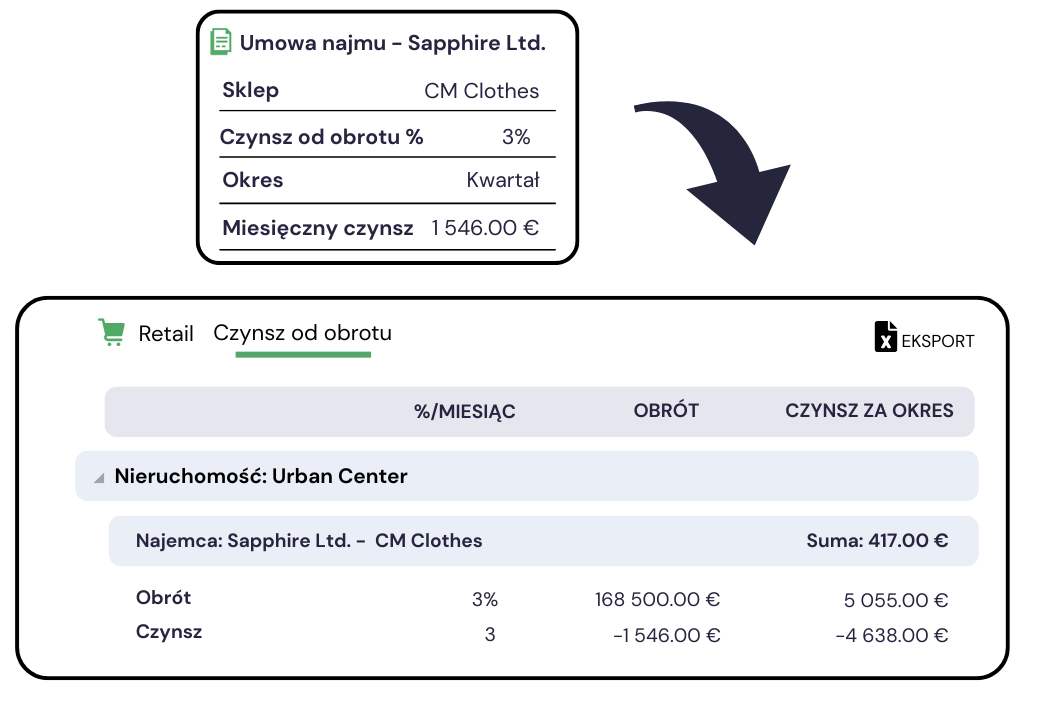Click the green lease document icon

click(x=220, y=42)
